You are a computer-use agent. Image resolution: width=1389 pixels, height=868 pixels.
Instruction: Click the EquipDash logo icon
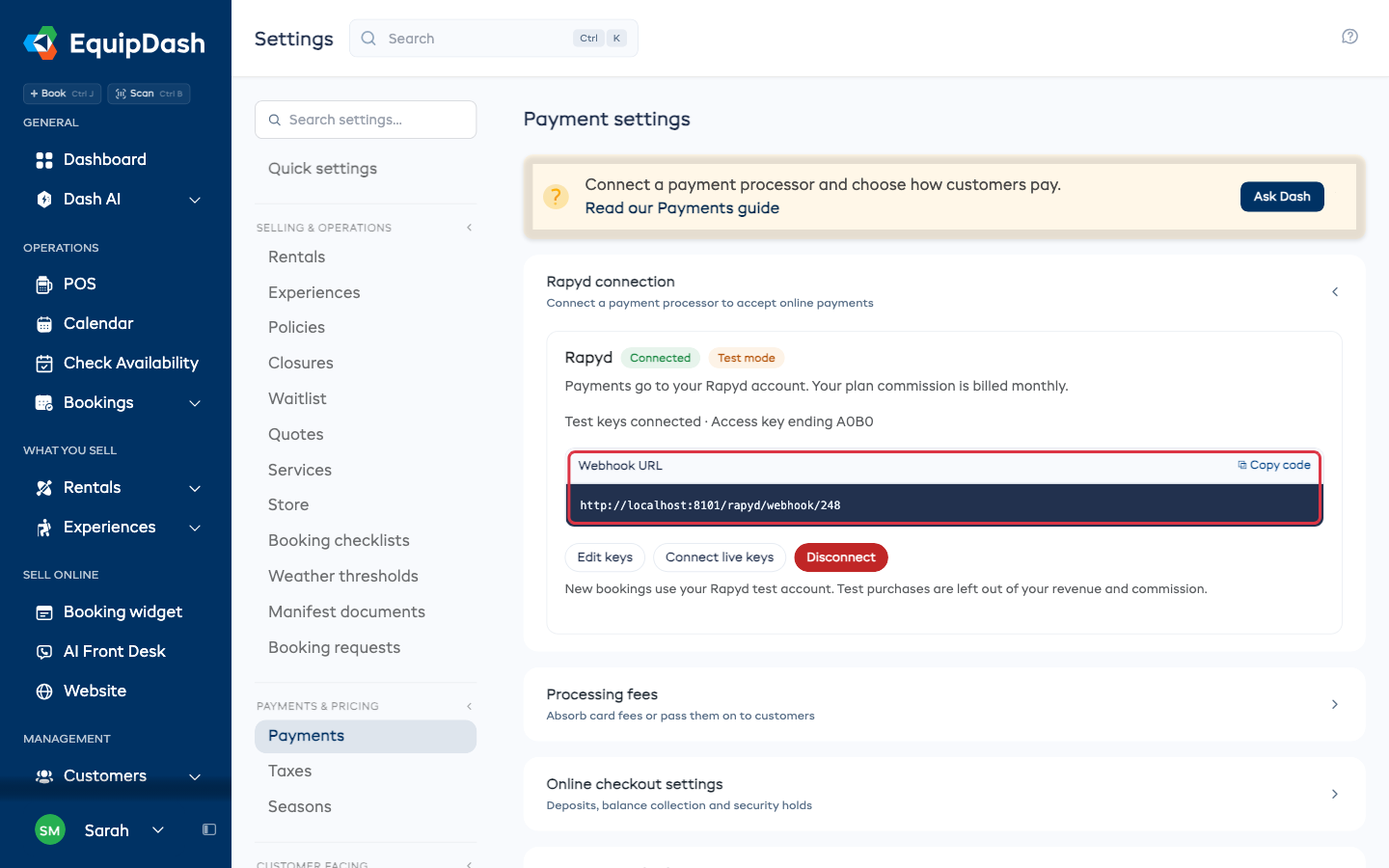[41, 42]
